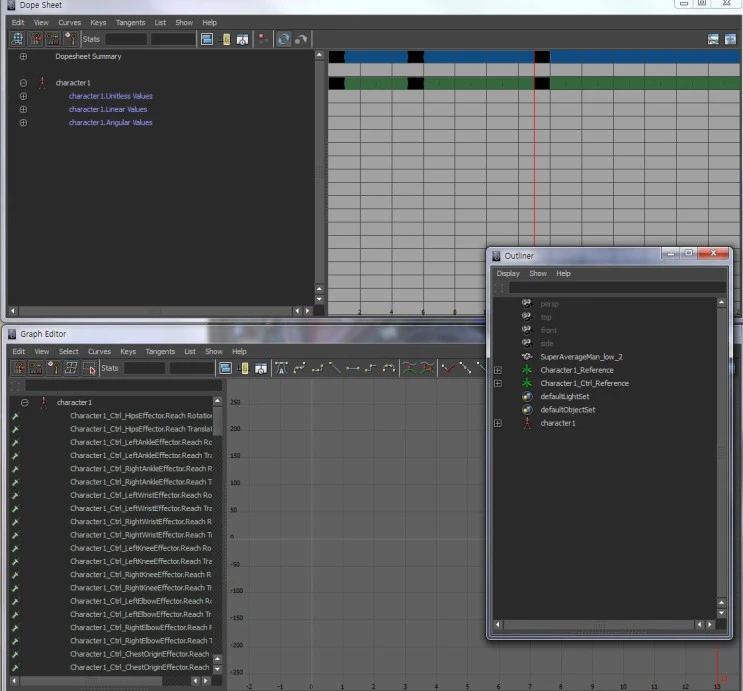This screenshot has height=691, width=743.
Task: Toggle pin on first Character1_Ctrl_ChestOriginEffector channel
Action: coord(15,654)
